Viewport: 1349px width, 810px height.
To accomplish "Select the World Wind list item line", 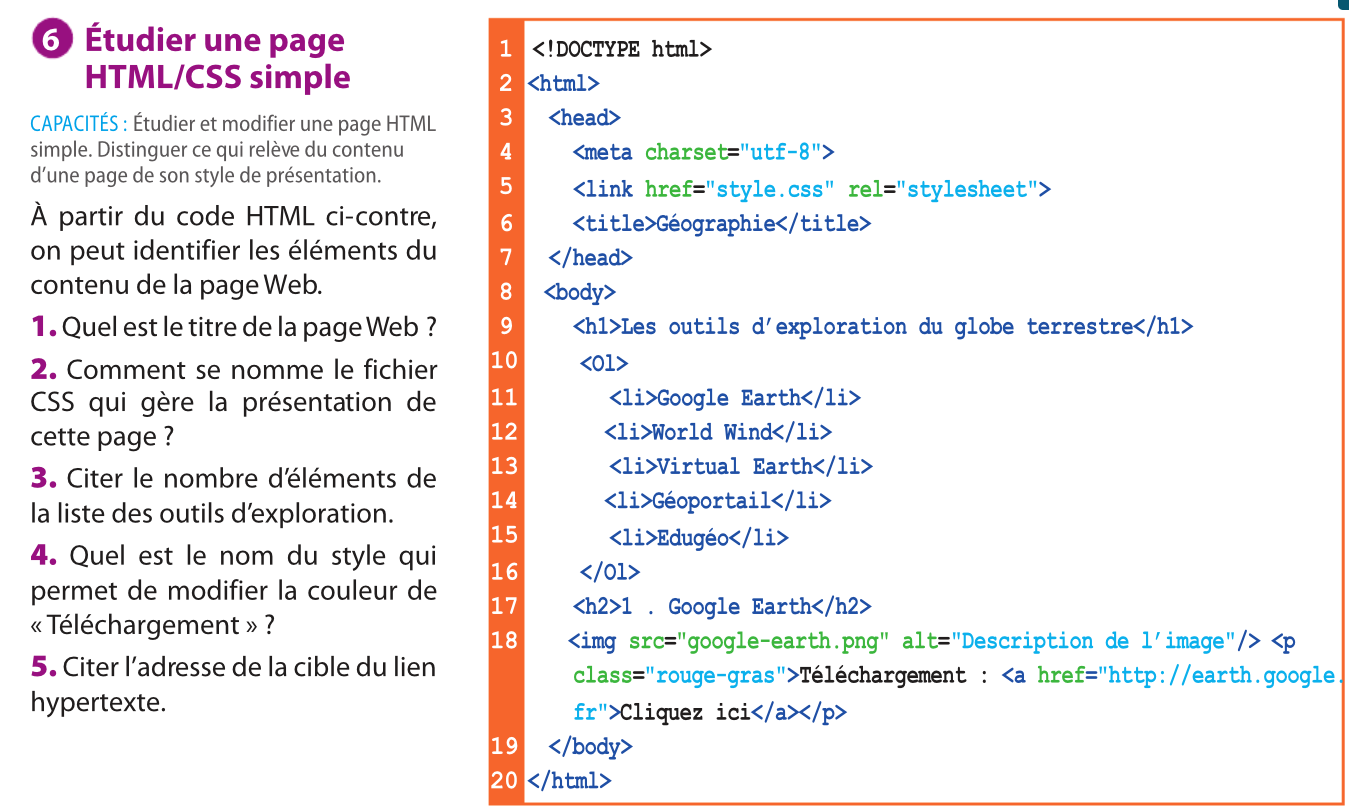I will click(717, 432).
